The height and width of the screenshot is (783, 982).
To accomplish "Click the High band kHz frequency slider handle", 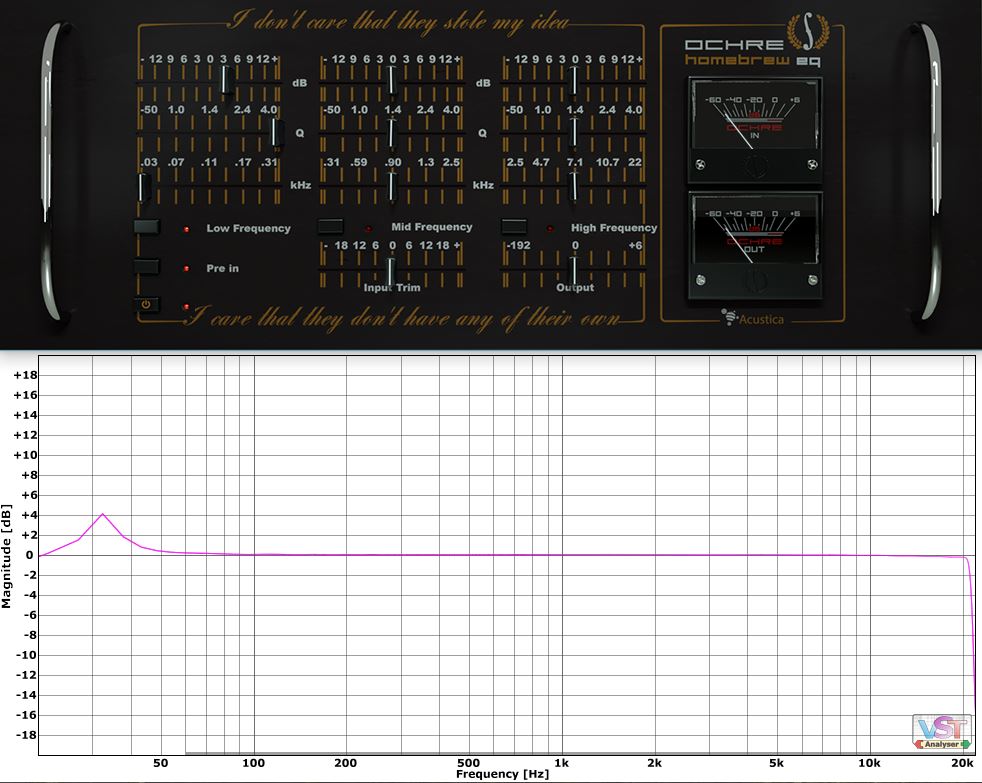I will (x=574, y=186).
